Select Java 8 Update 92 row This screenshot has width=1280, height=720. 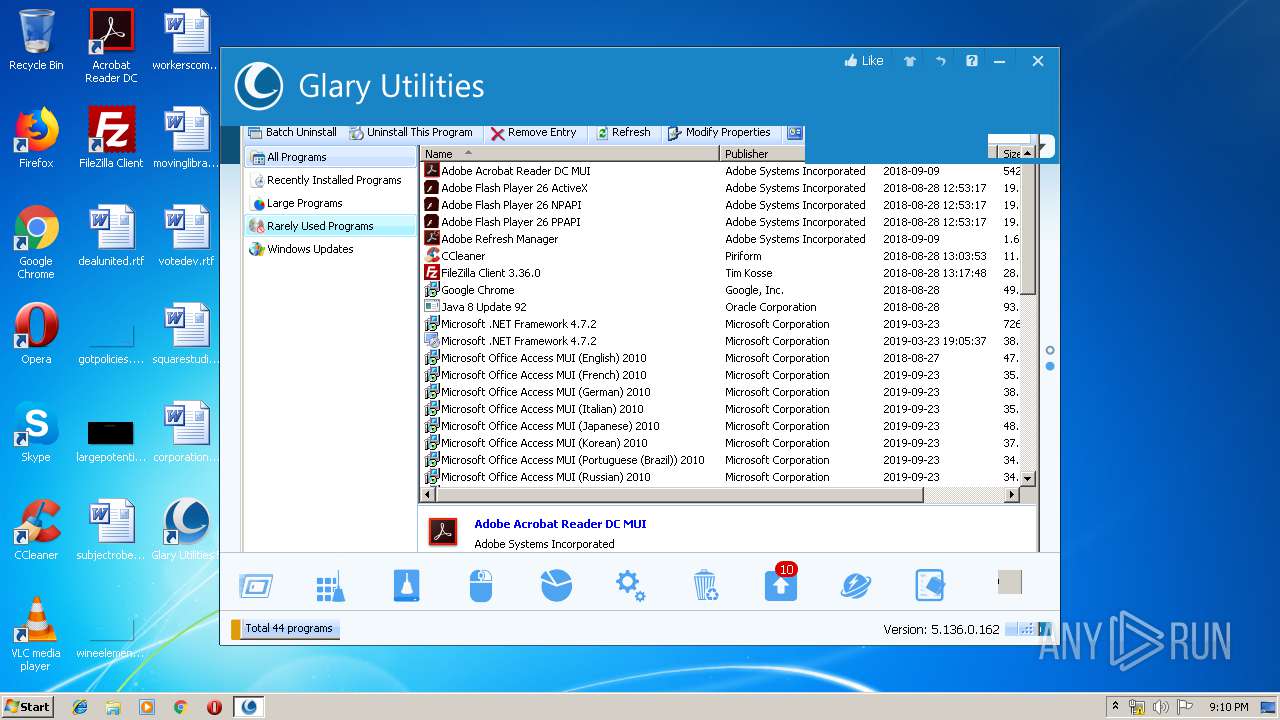(x=721, y=307)
